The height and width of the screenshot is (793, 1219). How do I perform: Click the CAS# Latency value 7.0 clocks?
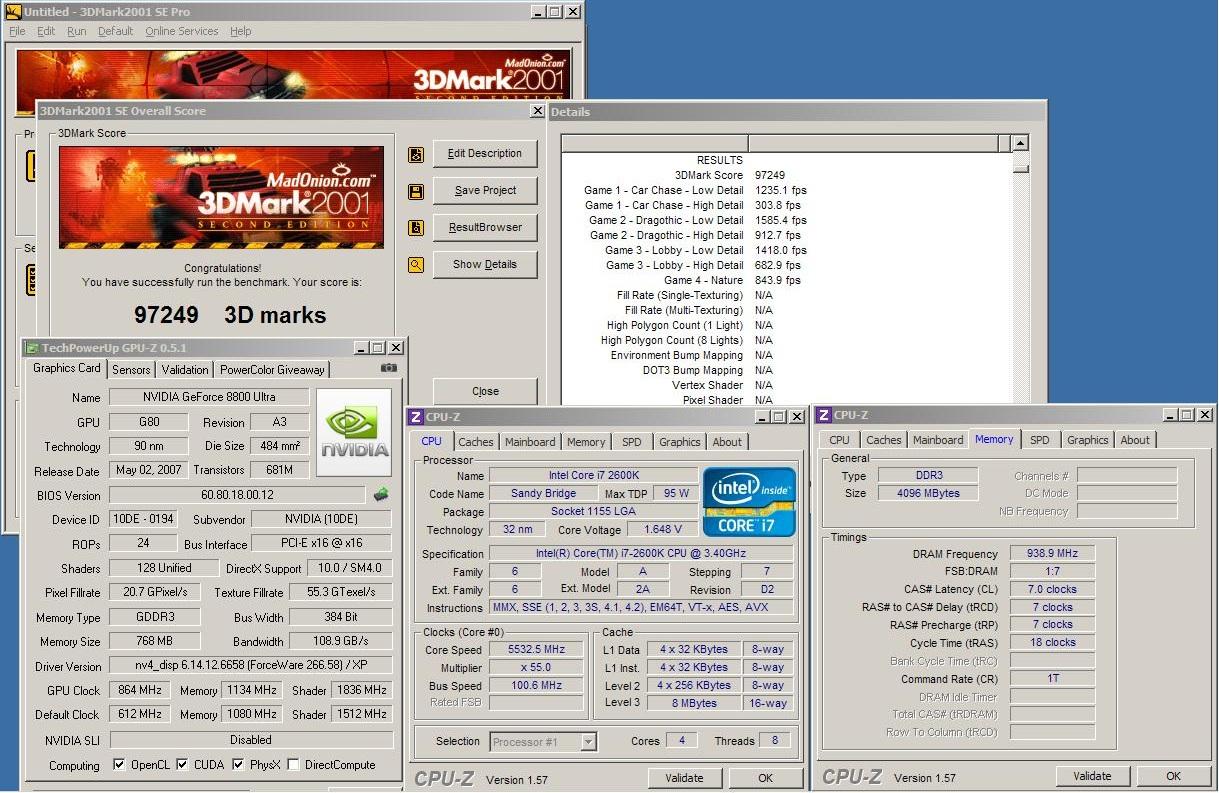[x=1052, y=590]
